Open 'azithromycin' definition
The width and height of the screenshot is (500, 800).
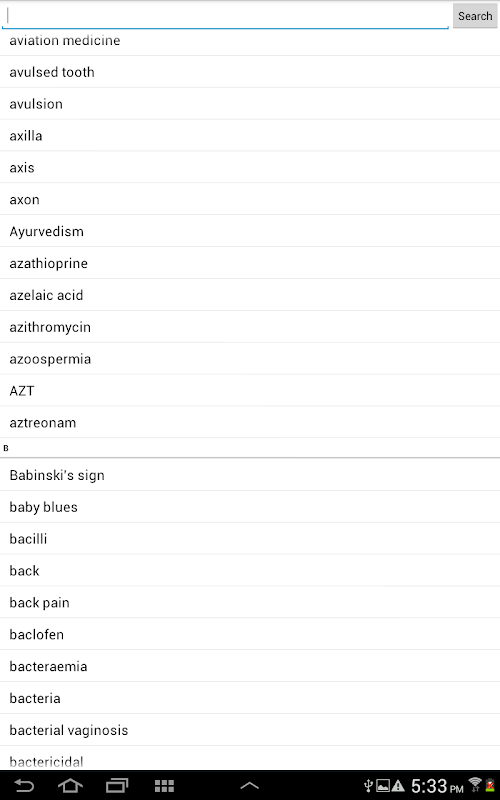[x=250, y=327]
